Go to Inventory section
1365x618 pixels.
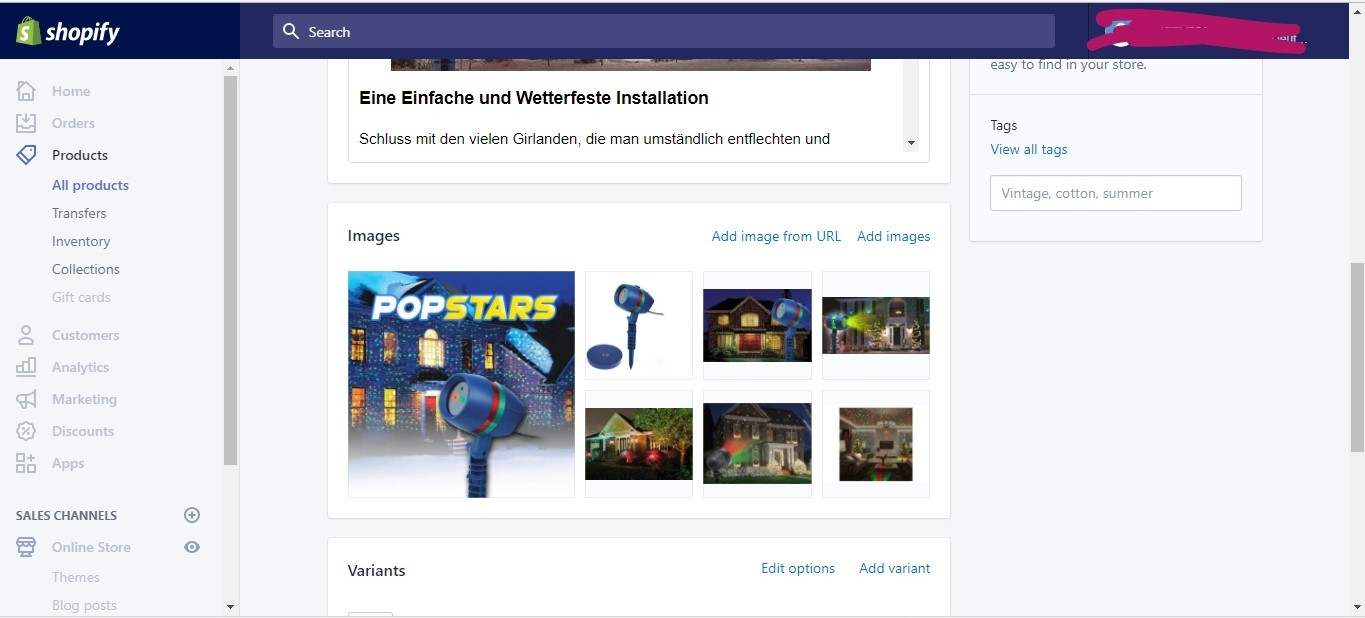tap(81, 241)
